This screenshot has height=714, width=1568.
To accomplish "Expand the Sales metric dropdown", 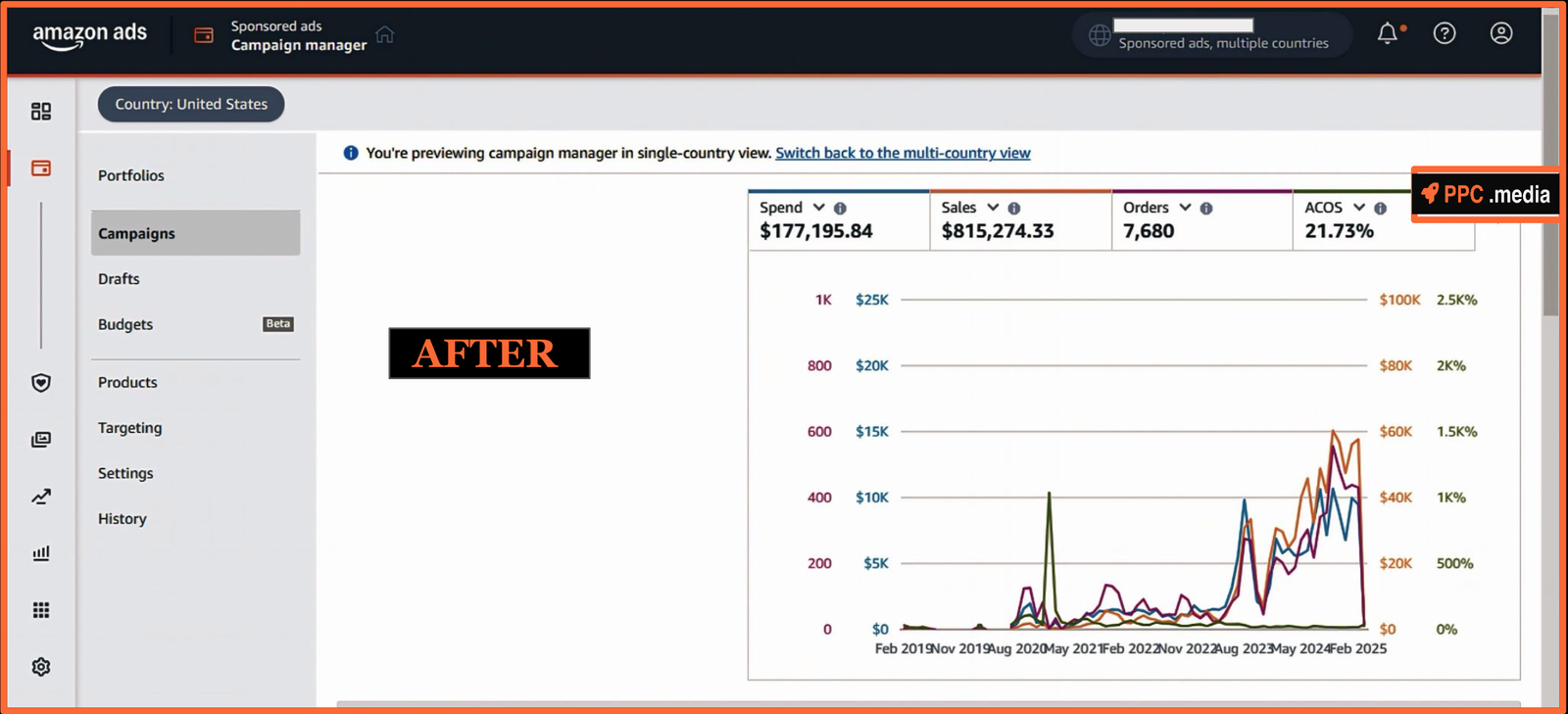I will click(x=993, y=208).
